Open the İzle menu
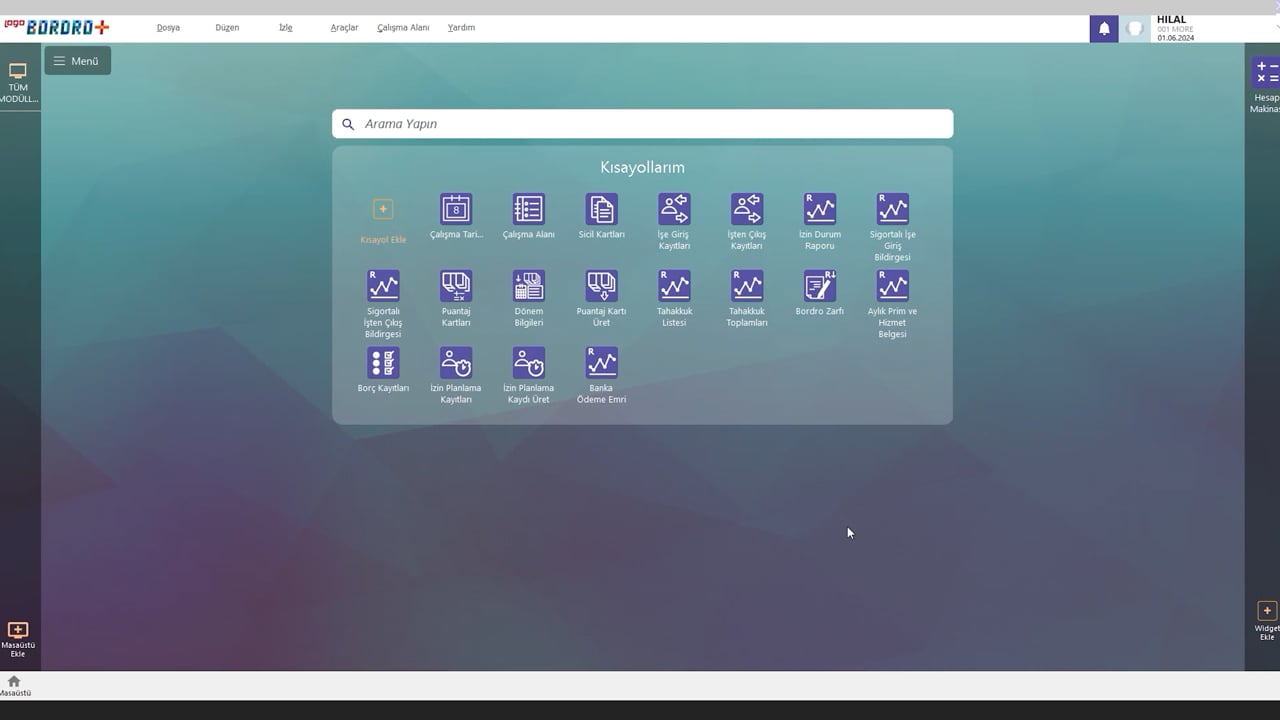The image size is (1280, 720). [286, 28]
